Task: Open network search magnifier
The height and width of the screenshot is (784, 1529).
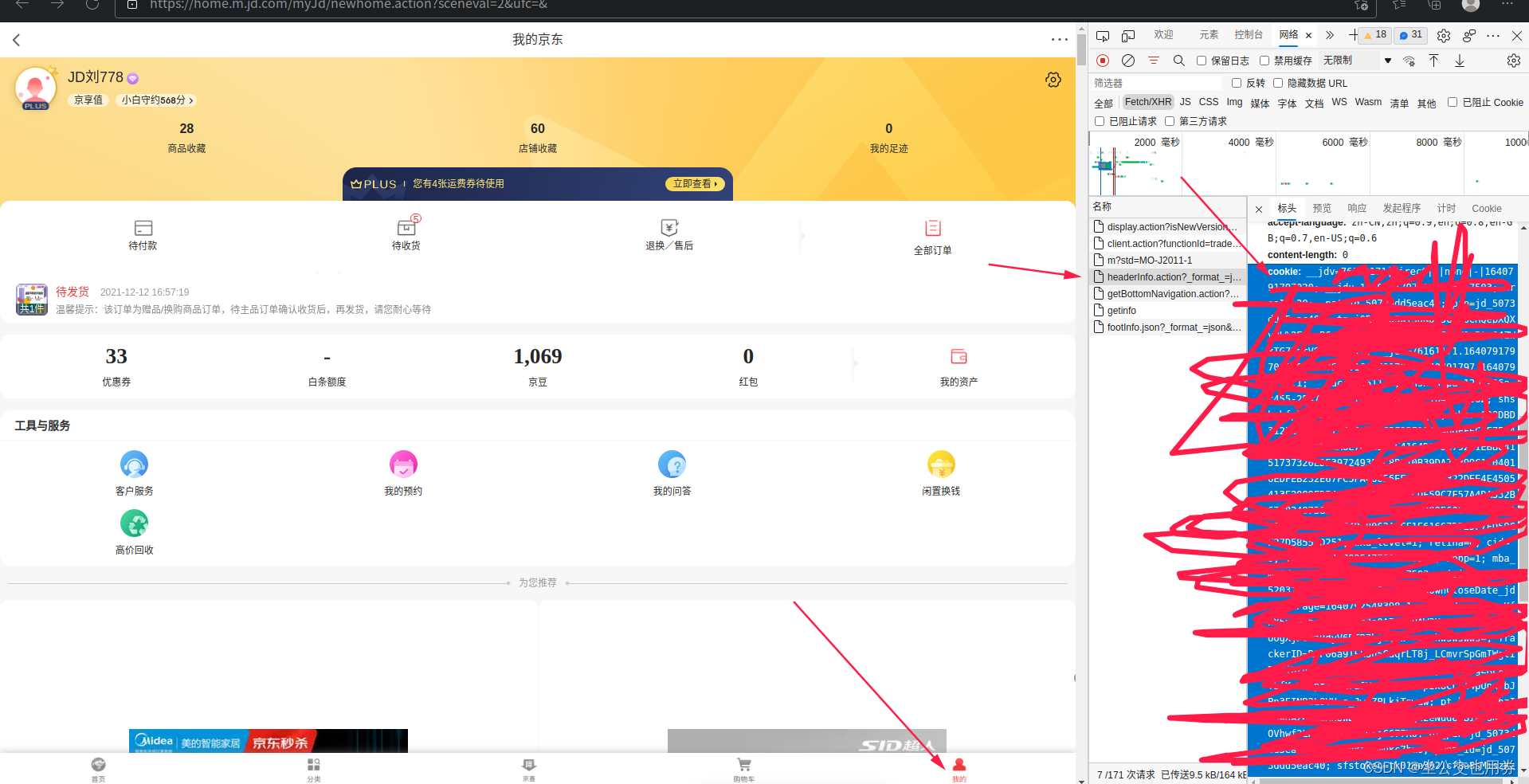Action: (x=1178, y=61)
